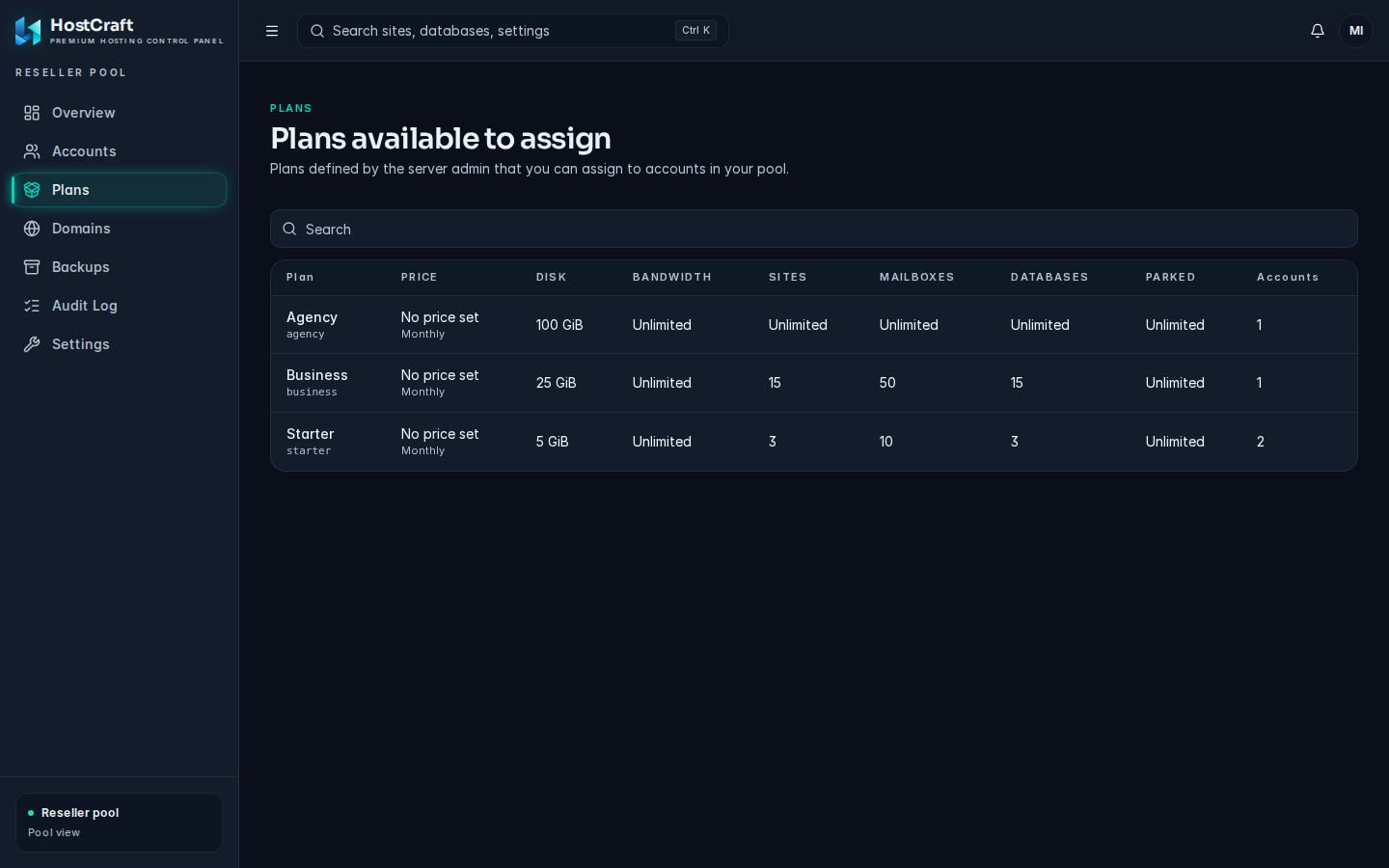Open the notifications bell

[1318, 31]
